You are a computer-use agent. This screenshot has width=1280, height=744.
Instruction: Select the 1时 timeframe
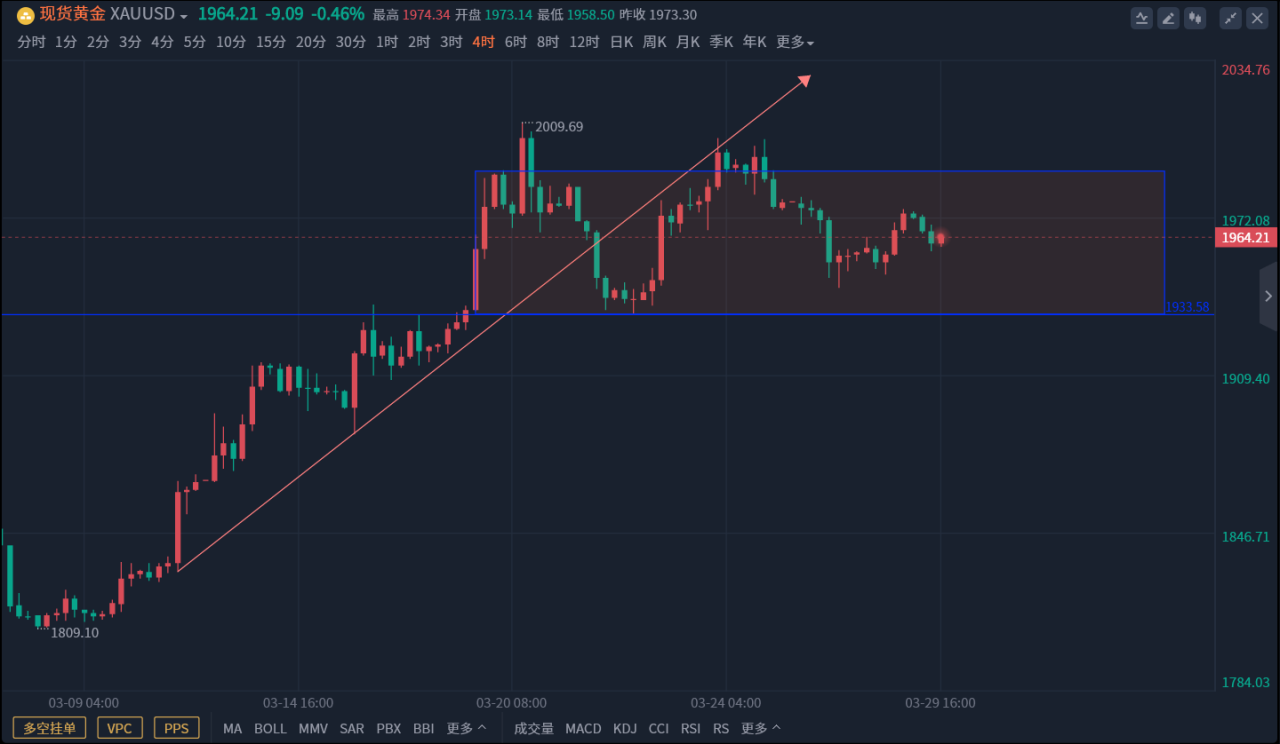(387, 42)
